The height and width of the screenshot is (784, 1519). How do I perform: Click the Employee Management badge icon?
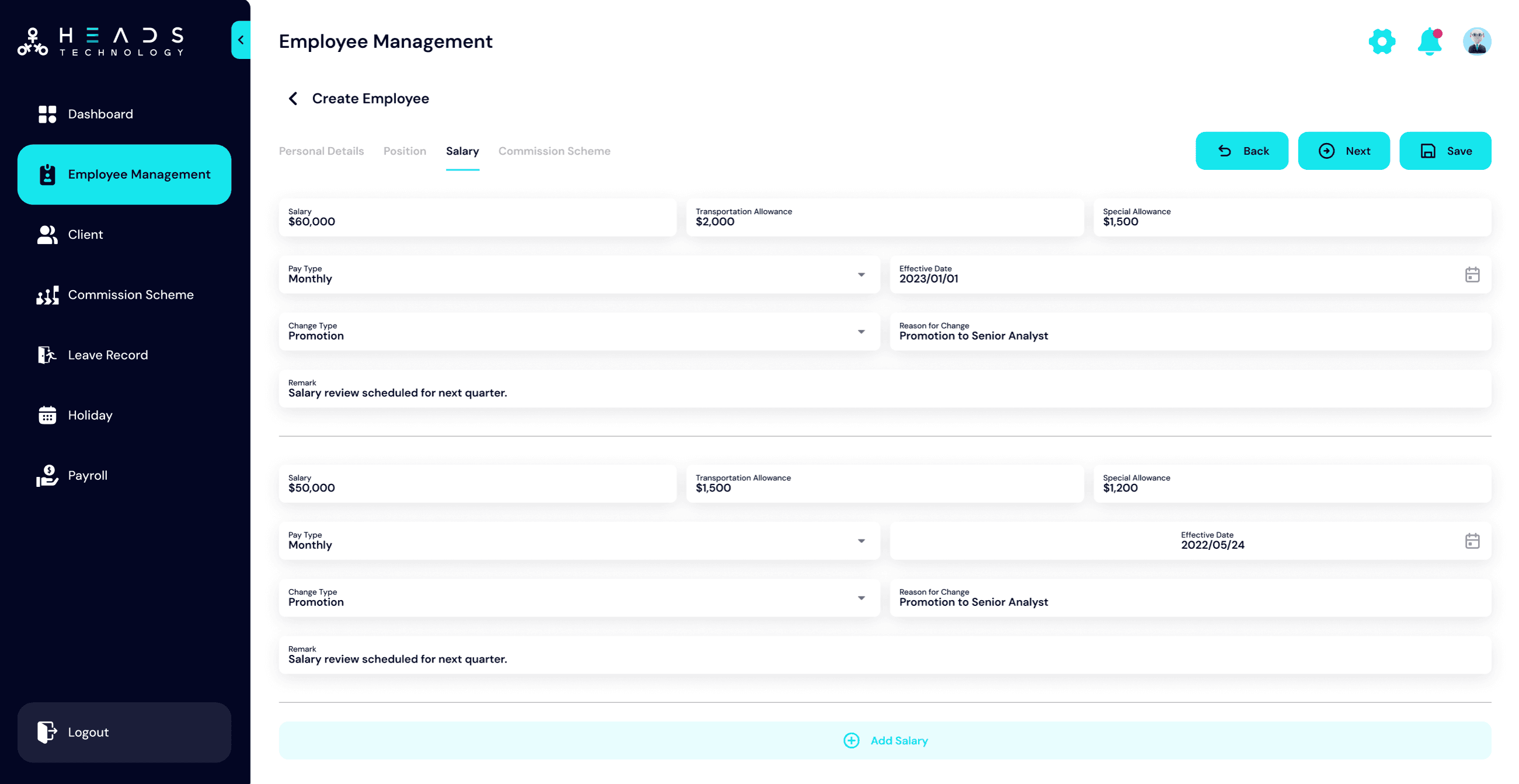click(x=47, y=174)
